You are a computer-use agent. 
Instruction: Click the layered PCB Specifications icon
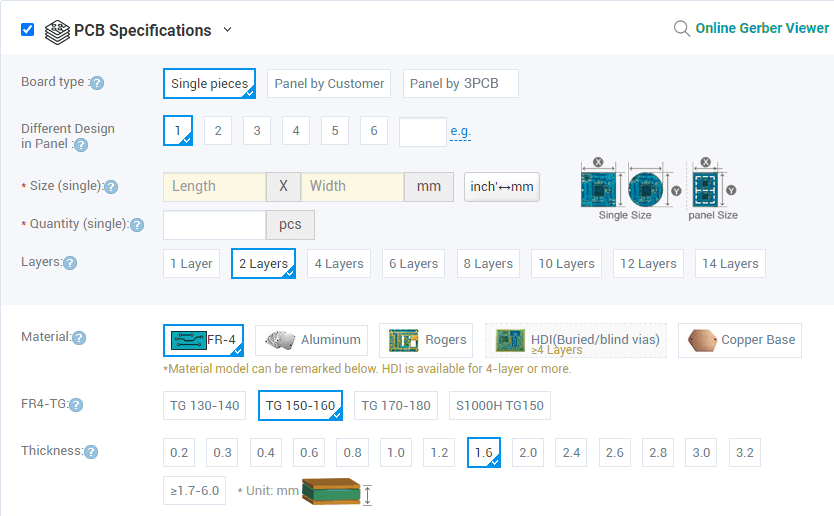(x=57, y=30)
